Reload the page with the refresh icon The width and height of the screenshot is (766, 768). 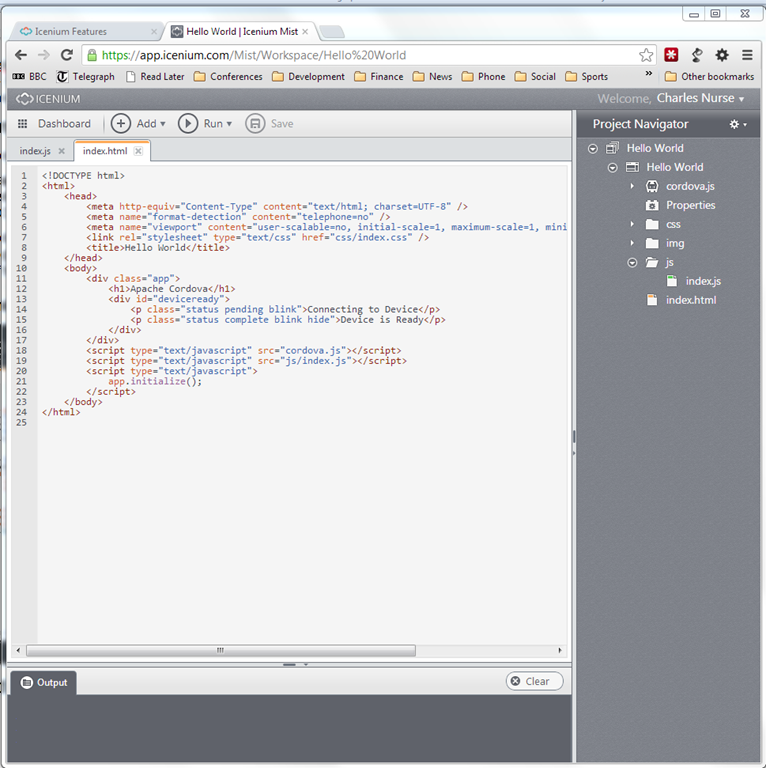click(67, 55)
